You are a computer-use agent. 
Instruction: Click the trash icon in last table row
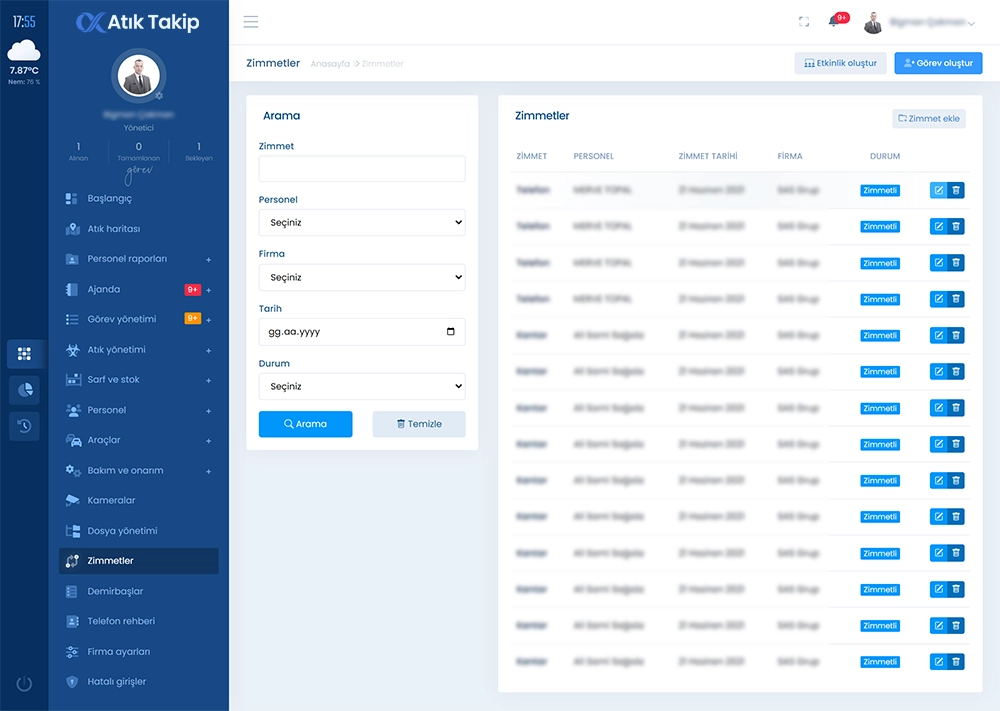(956, 662)
